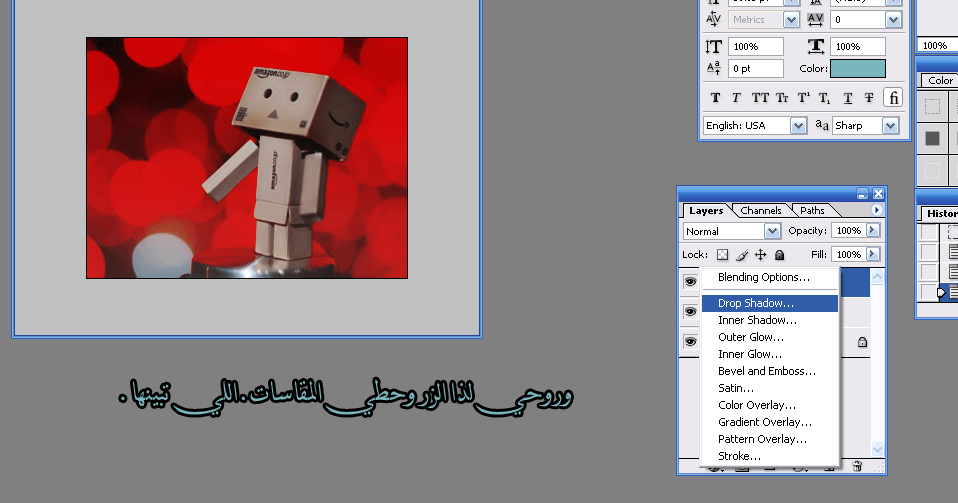Image resolution: width=958 pixels, height=503 pixels.
Task: Click the lock position move icon
Action: click(760, 255)
